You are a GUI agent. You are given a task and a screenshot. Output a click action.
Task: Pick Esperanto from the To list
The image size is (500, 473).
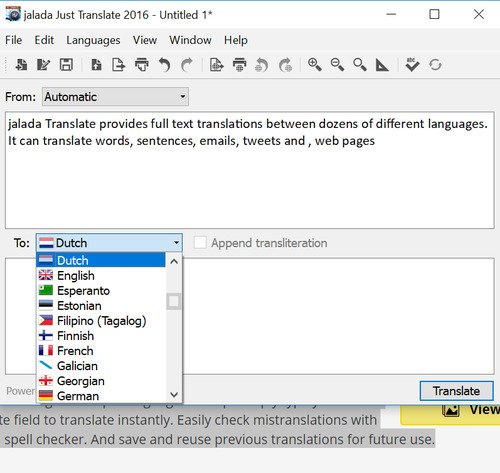pyautogui.click(x=101, y=290)
